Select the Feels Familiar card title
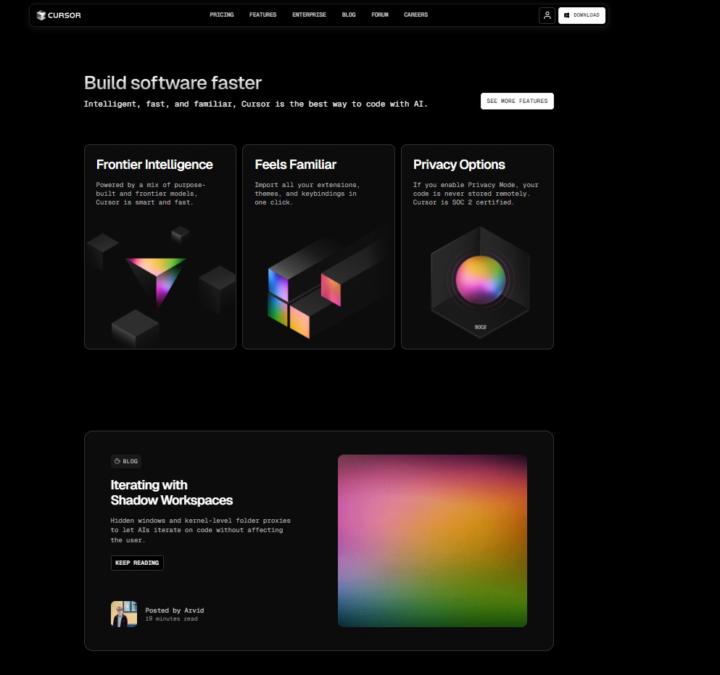This screenshot has height=675, width=720. pyautogui.click(x=295, y=165)
